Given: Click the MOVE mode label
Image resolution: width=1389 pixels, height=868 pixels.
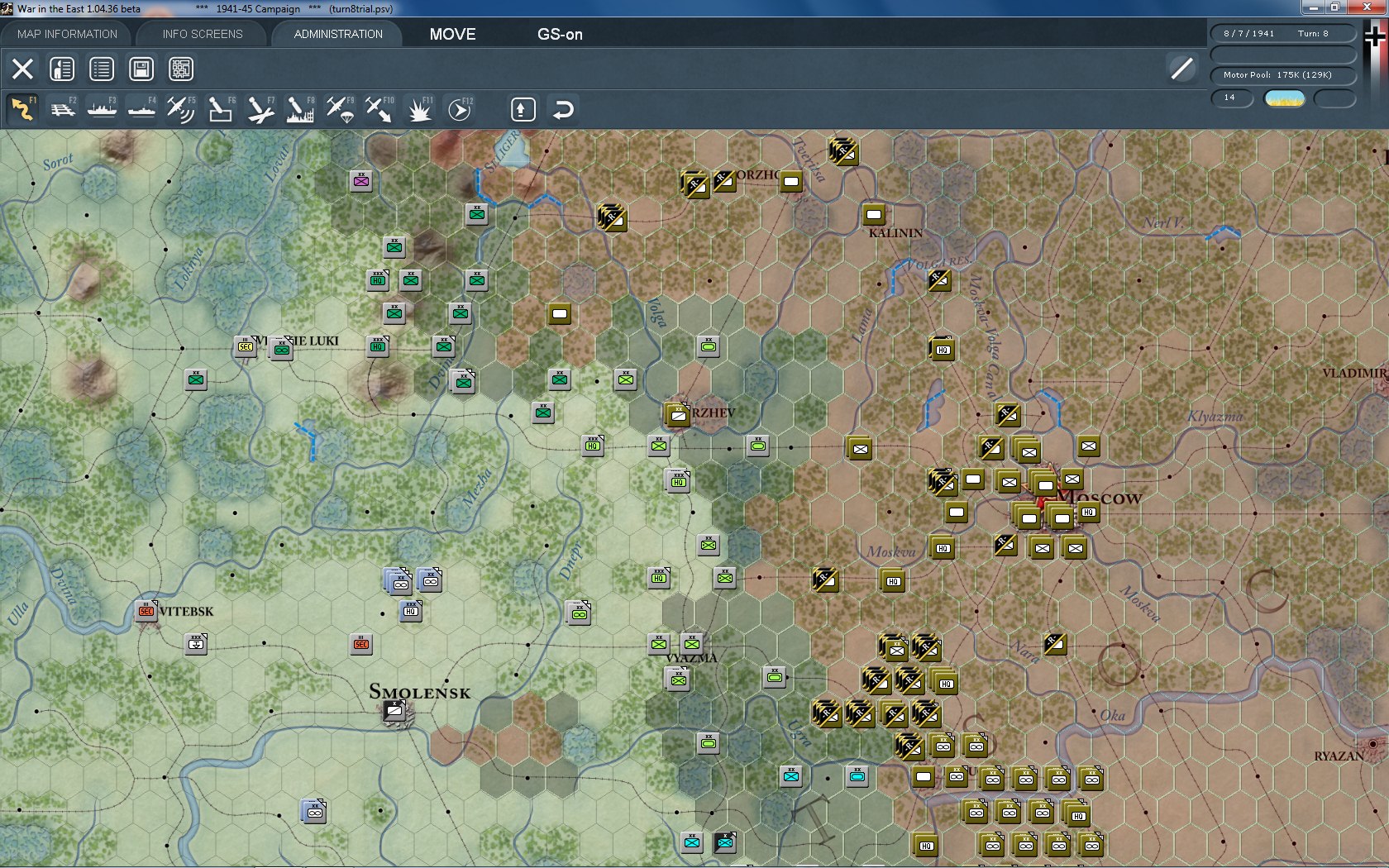Looking at the screenshot, I should [452, 34].
